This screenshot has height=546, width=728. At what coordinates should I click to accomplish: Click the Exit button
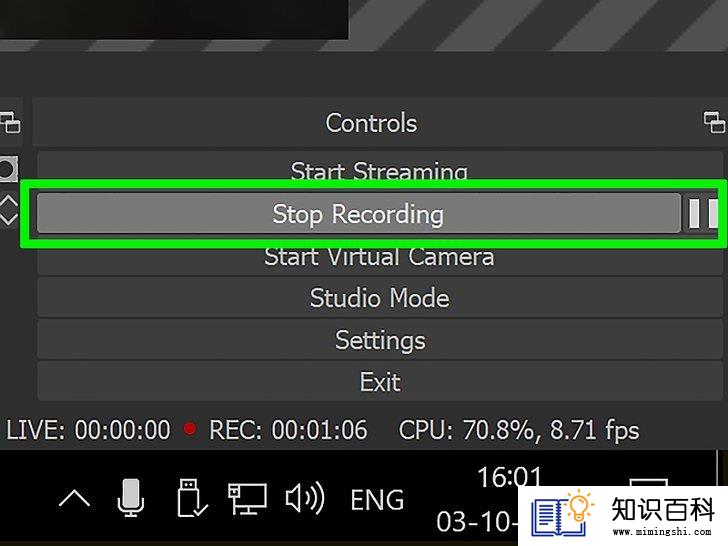point(379,382)
